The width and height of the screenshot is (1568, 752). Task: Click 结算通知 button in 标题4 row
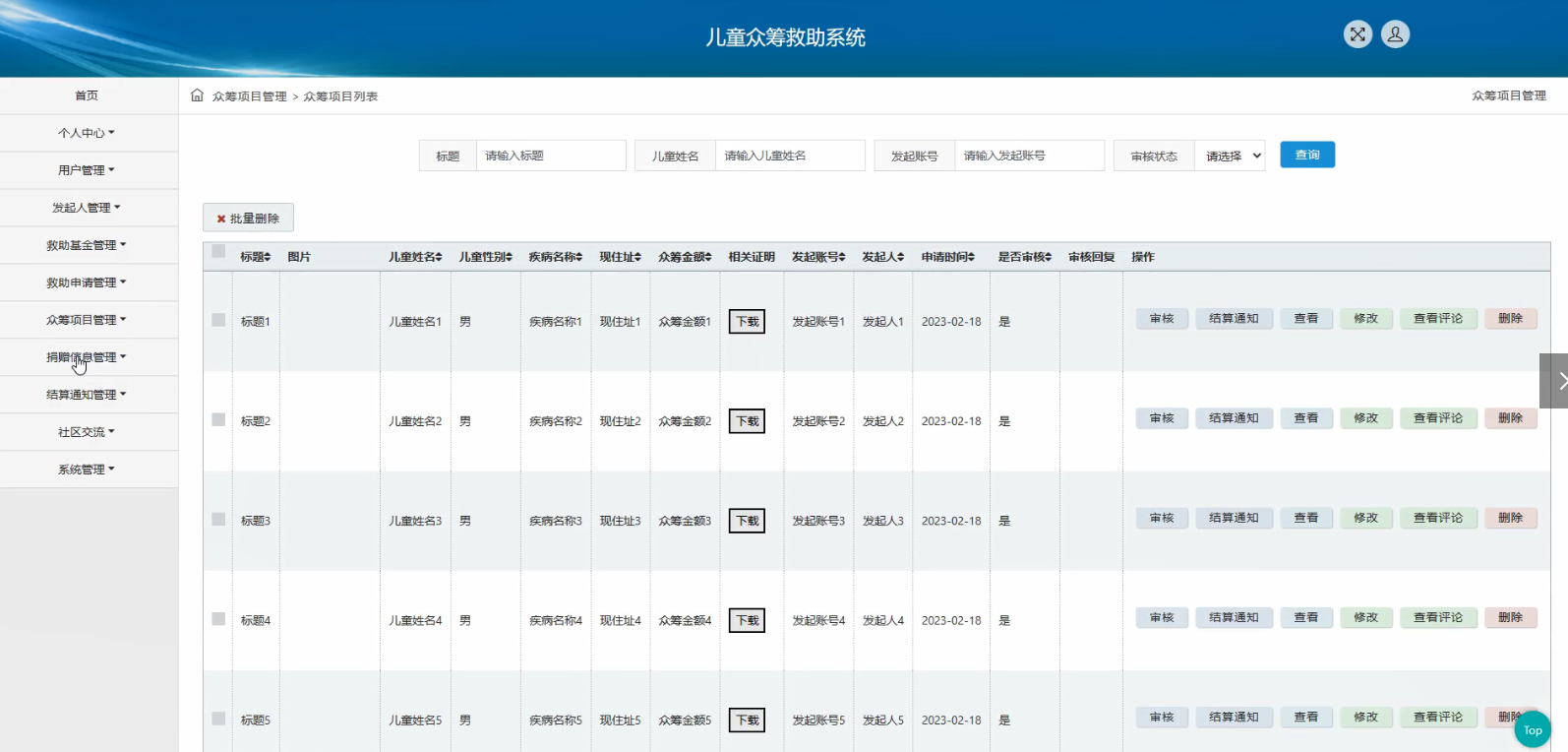[x=1234, y=617]
